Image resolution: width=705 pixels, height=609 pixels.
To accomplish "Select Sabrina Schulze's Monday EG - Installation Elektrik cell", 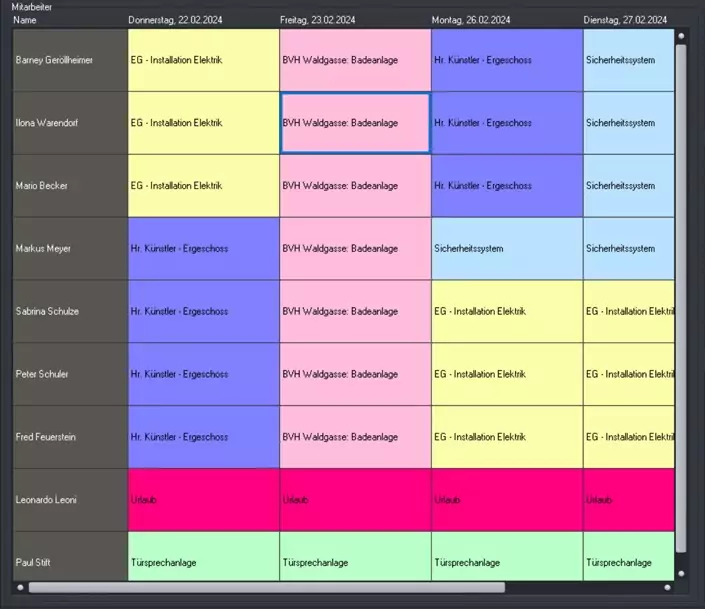I will [x=507, y=311].
